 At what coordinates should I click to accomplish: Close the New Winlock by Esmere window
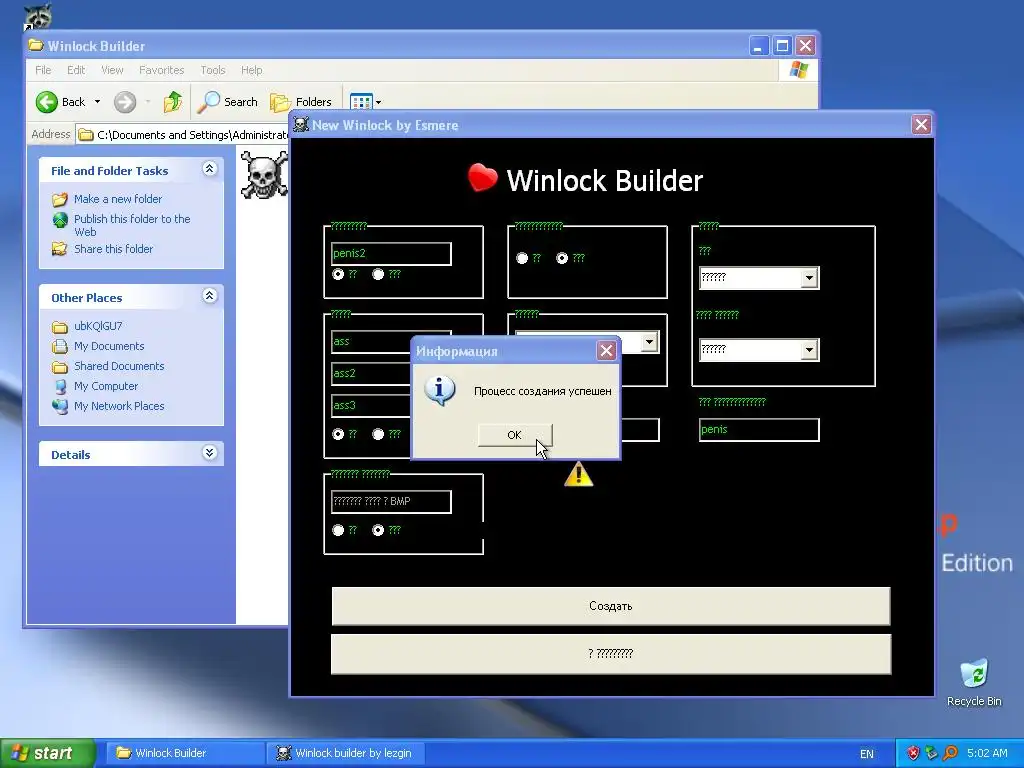(921, 125)
